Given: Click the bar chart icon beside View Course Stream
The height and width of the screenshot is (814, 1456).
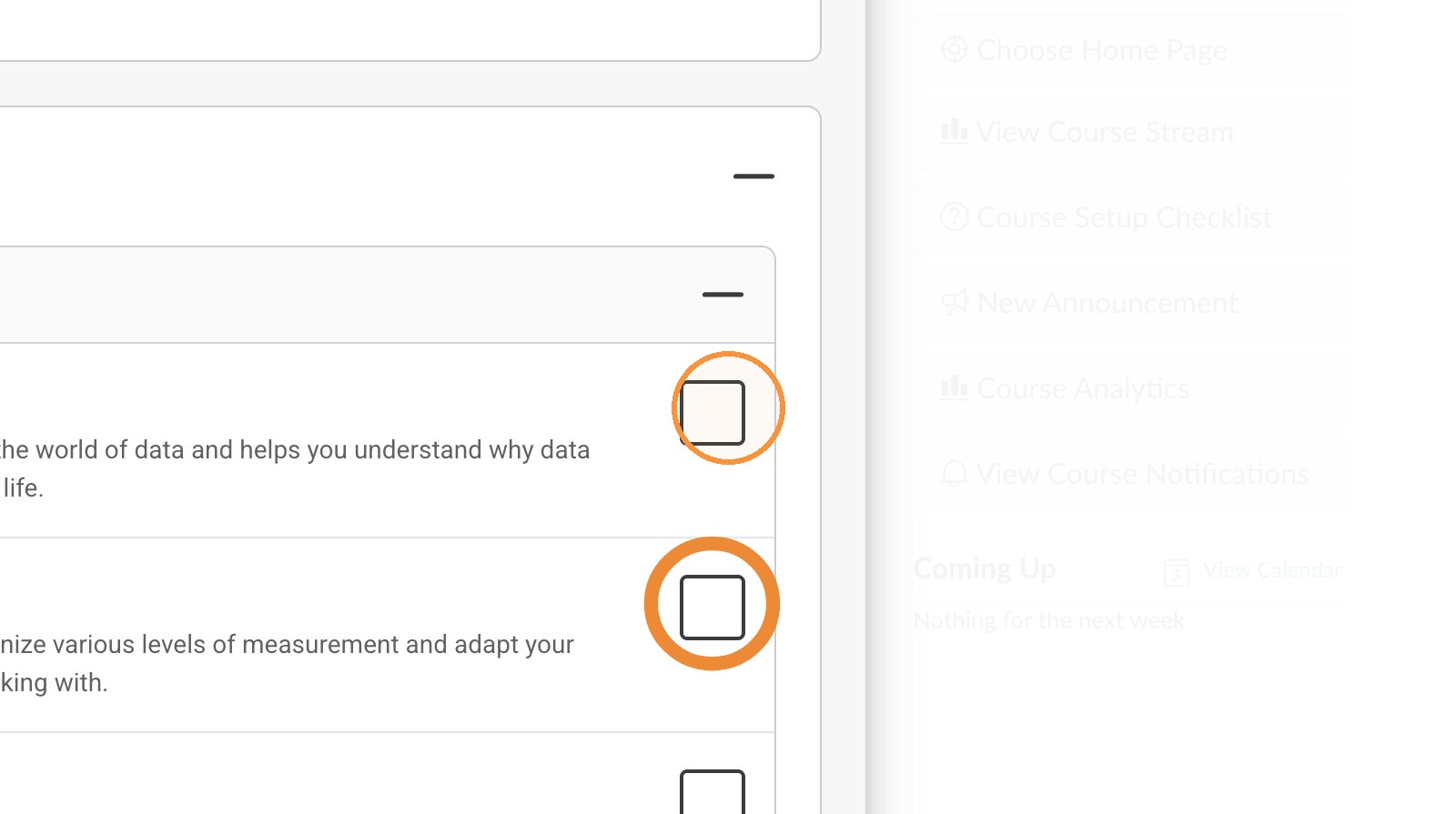Looking at the screenshot, I should click(x=954, y=131).
